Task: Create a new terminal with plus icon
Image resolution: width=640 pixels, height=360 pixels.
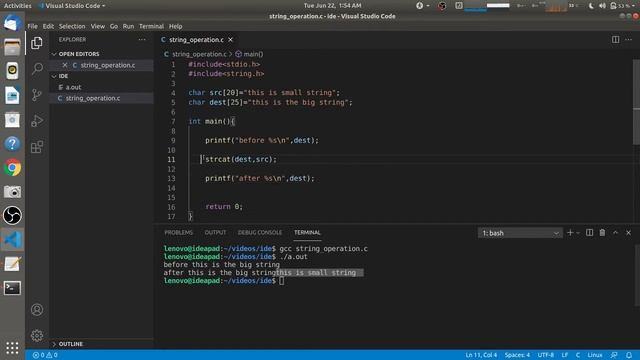Action: tap(570, 233)
